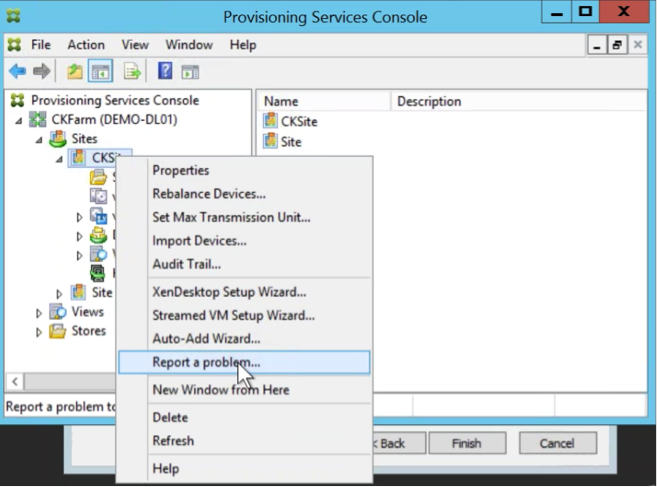The height and width of the screenshot is (487, 657).
Task: Open the View menu
Action: pos(135,44)
